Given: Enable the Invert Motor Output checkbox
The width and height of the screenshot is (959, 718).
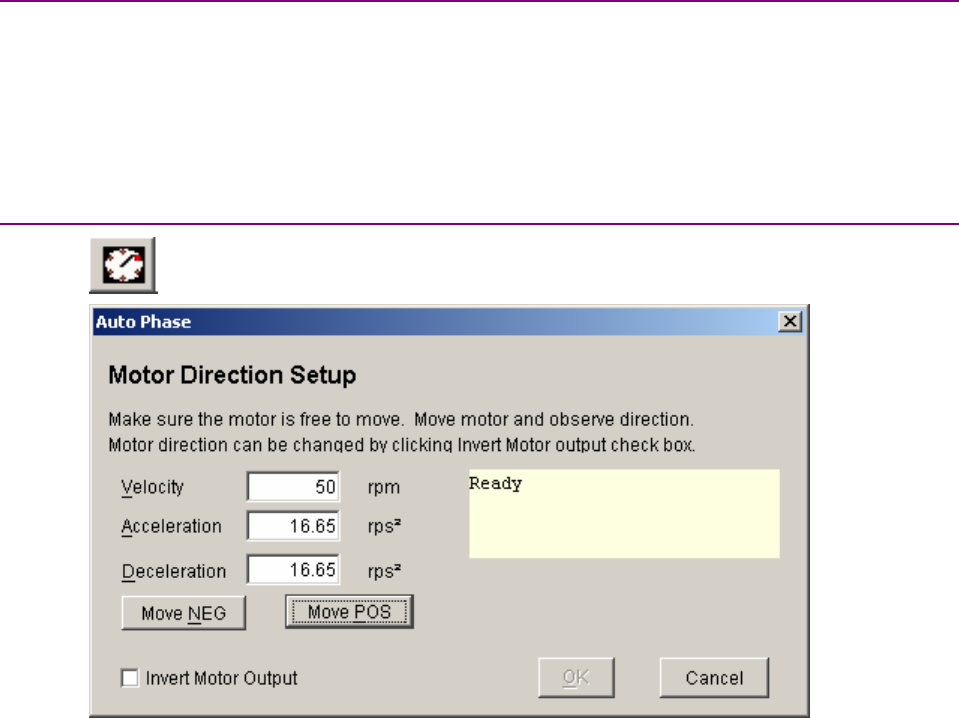Looking at the screenshot, I should pyautogui.click(x=130, y=678).
